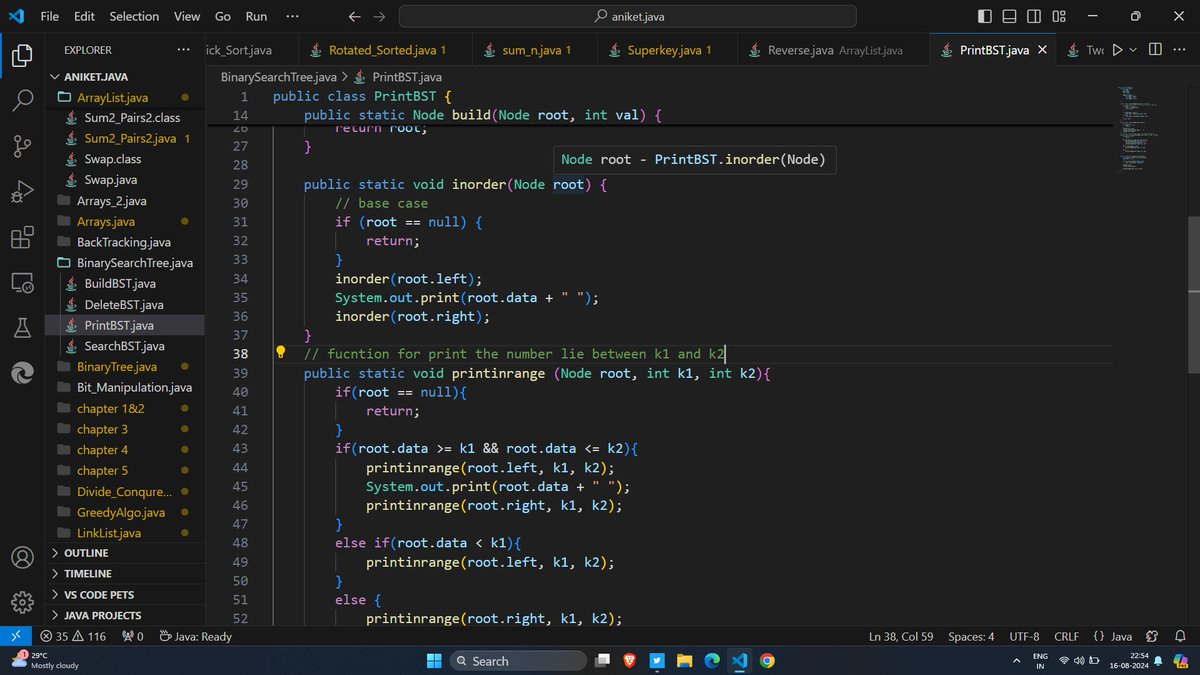Toggle the bottom panel visibility
The image size is (1200, 675).
click(x=1010, y=16)
